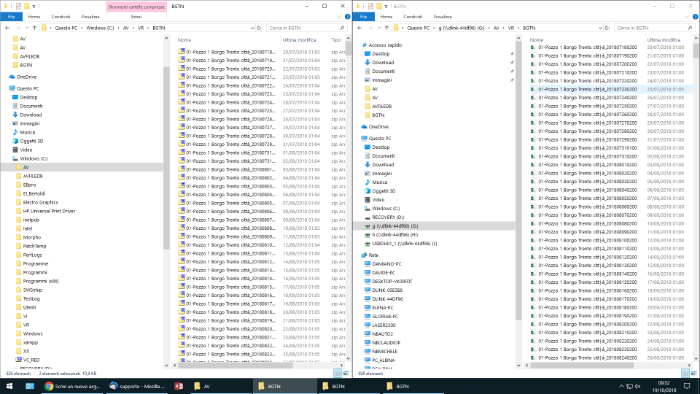Screen dimensions: 700x394
Task: Click Windows (C:) breadcrumb in left address bar
Action: 100,28
